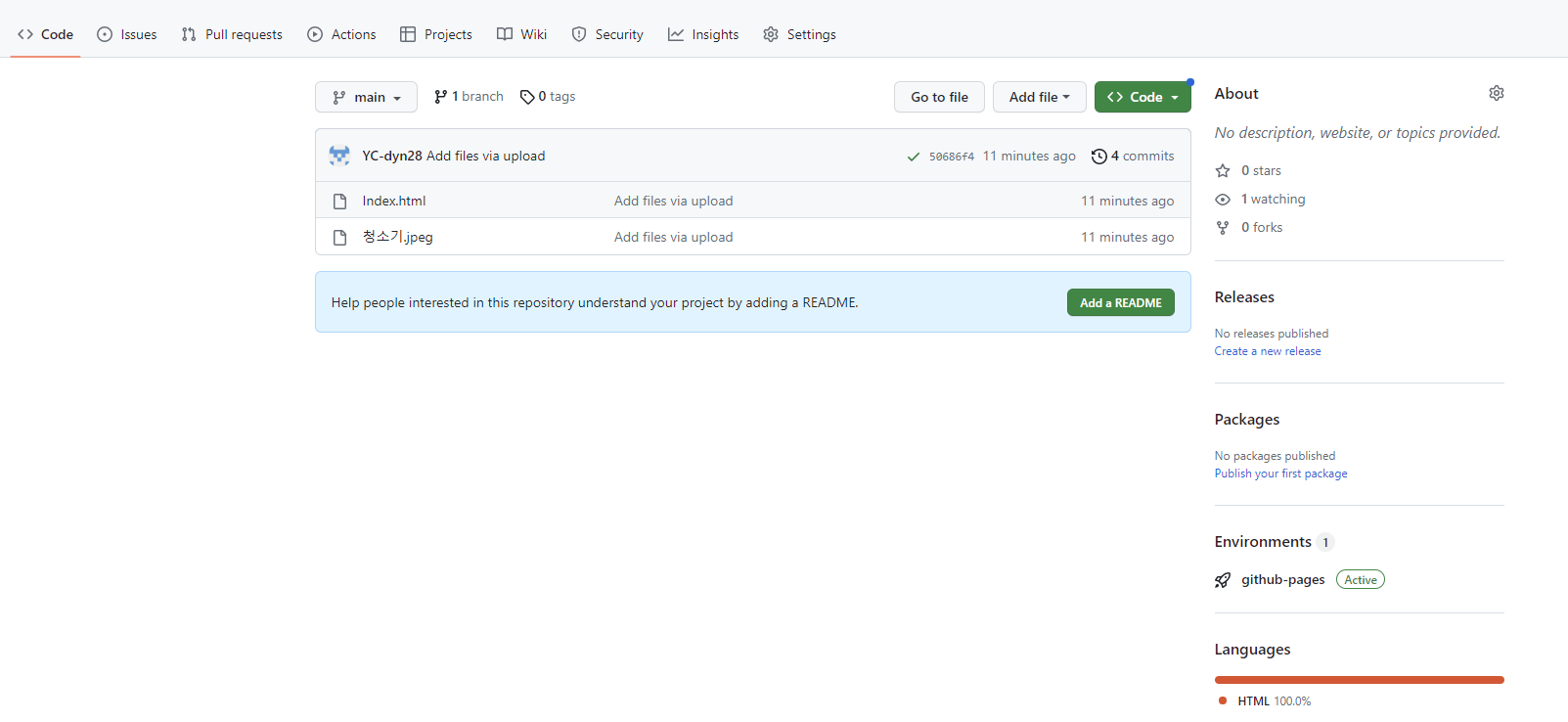Open the Index.html file

point(394,201)
